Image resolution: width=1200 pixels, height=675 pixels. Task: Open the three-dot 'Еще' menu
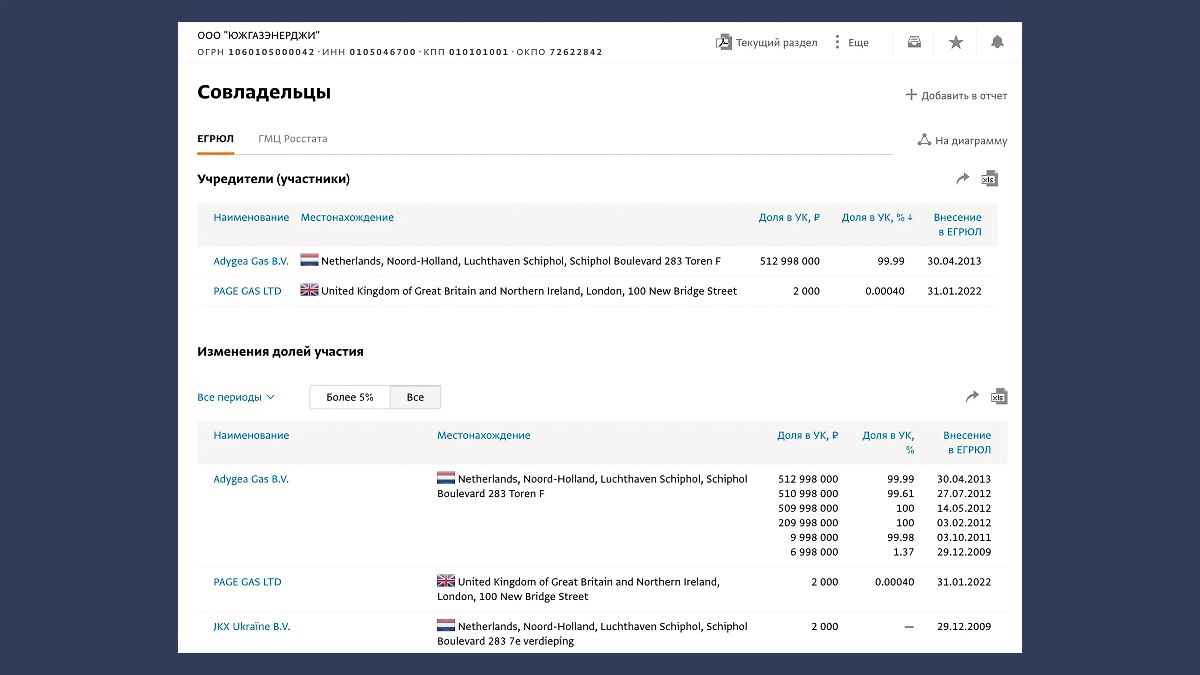(837, 42)
